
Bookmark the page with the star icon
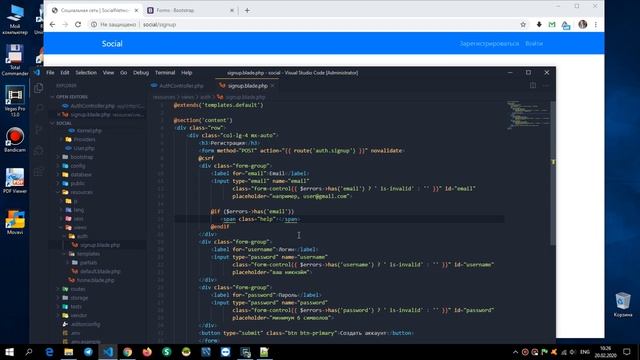coord(523,24)
